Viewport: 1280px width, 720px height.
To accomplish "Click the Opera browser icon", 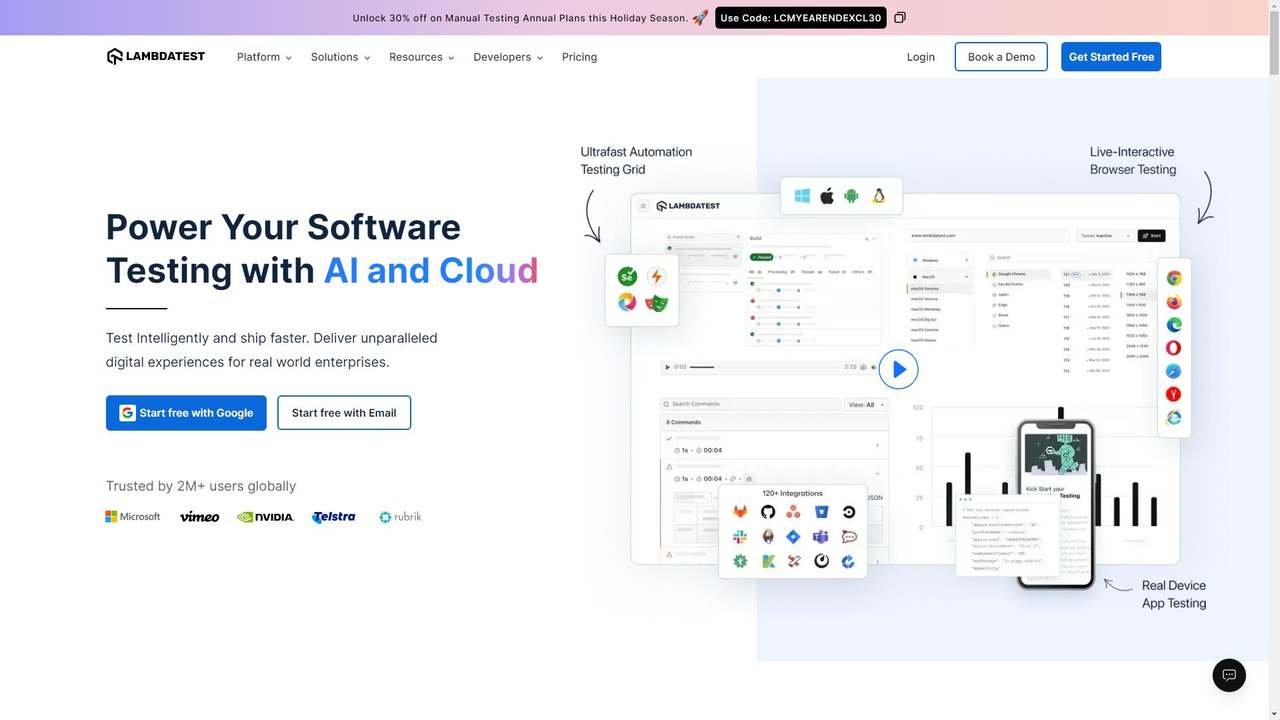I will click(1174, 348).
